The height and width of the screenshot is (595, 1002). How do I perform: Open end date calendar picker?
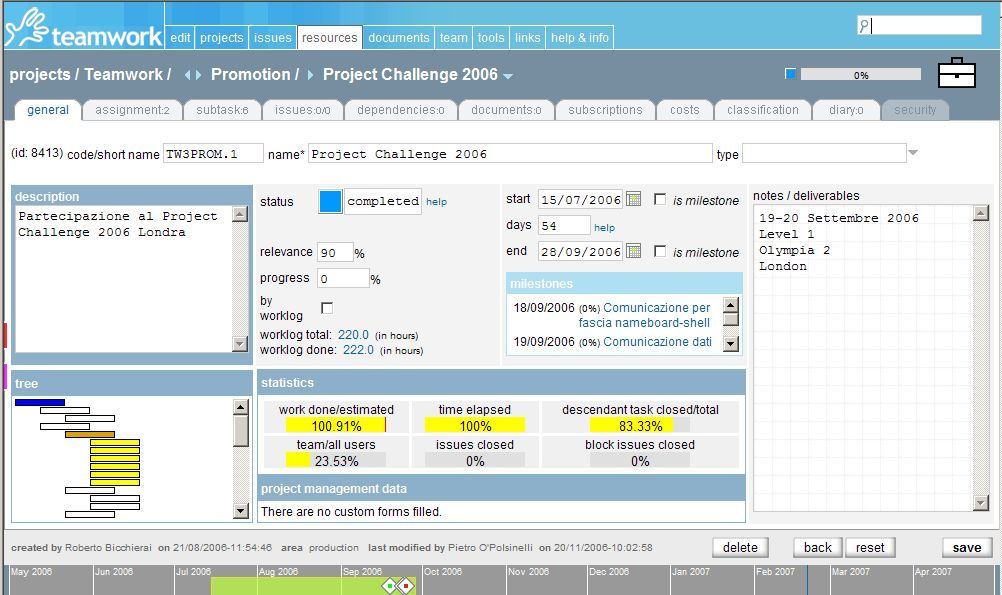pos(633,252)
